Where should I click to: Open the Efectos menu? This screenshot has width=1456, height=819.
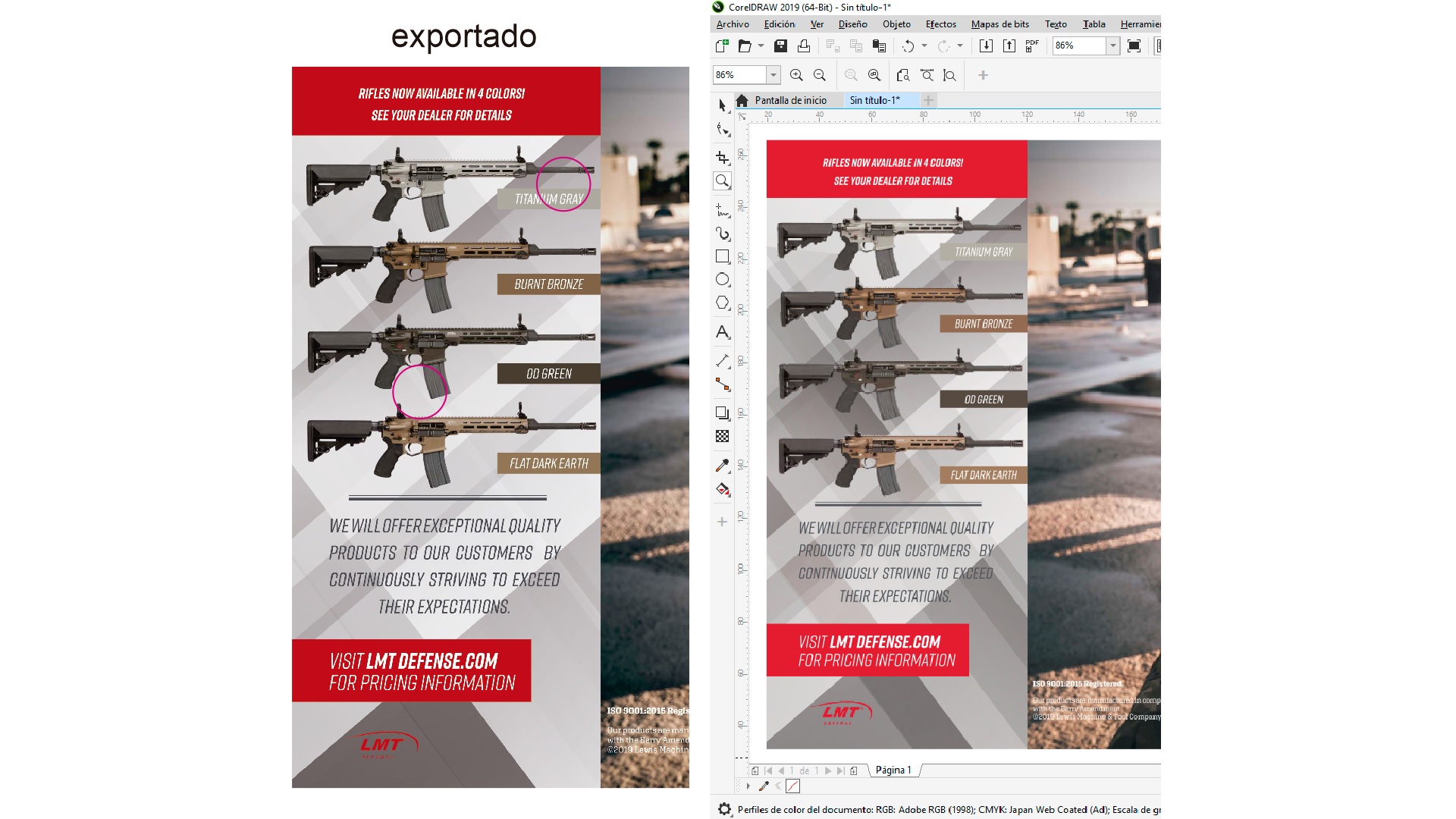[941, 24]
